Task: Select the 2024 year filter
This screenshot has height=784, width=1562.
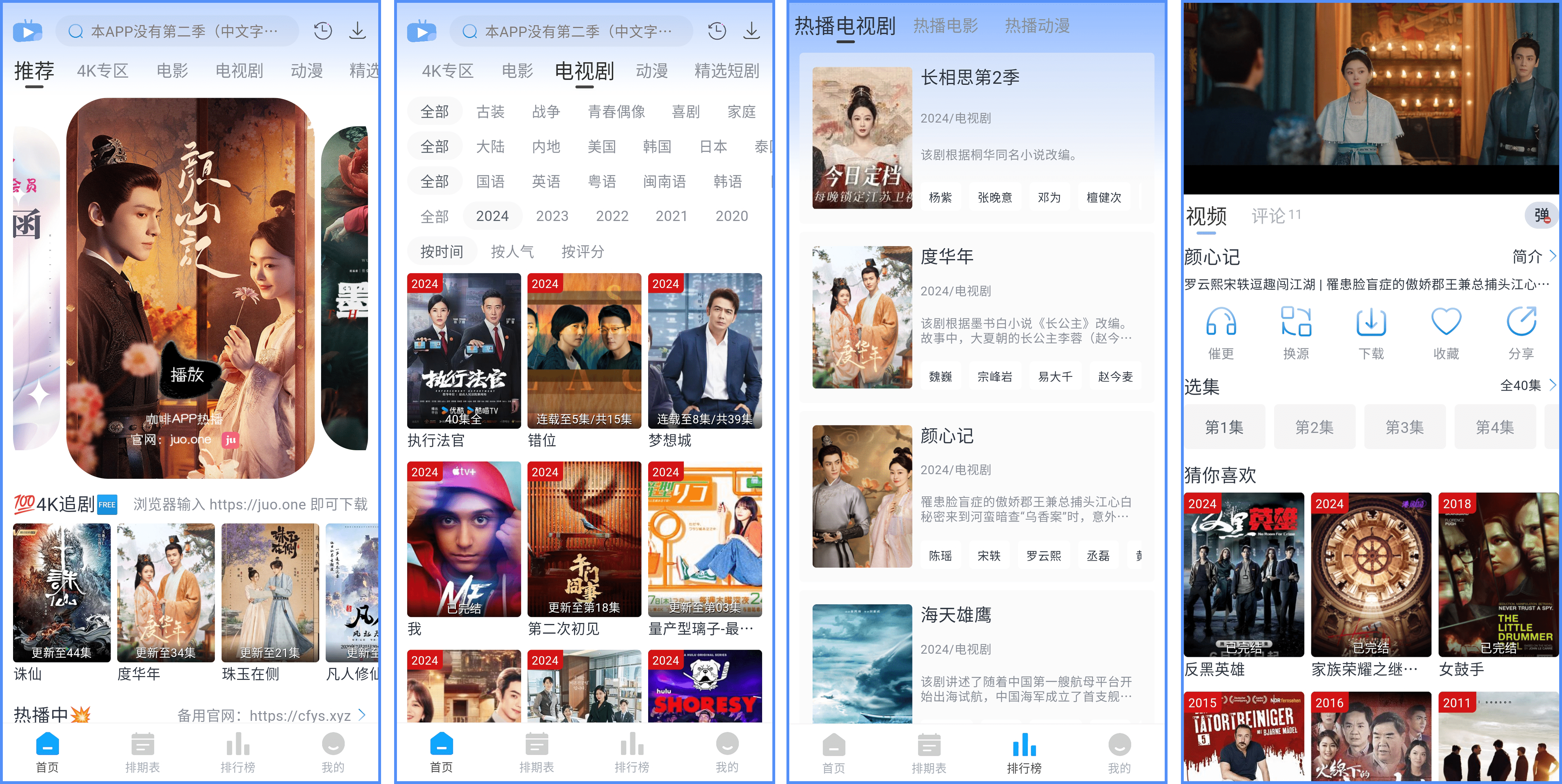Action: click(492, 216)
